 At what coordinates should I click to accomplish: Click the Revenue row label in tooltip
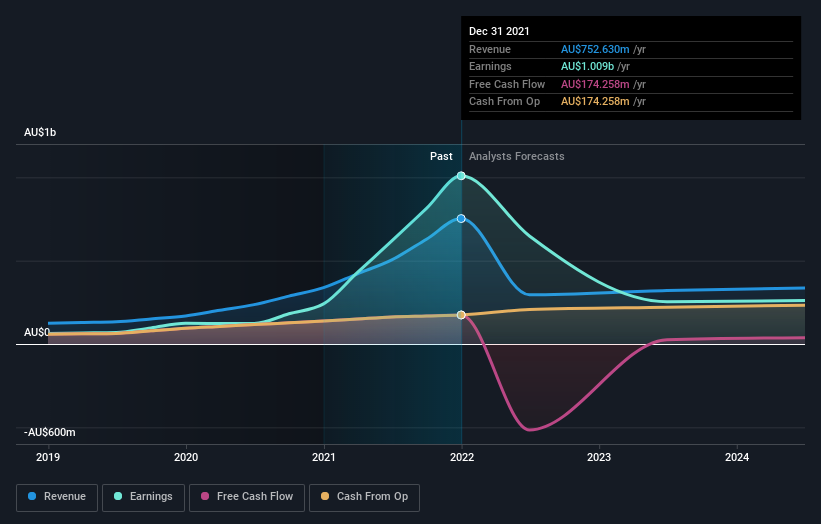point(490,49)
